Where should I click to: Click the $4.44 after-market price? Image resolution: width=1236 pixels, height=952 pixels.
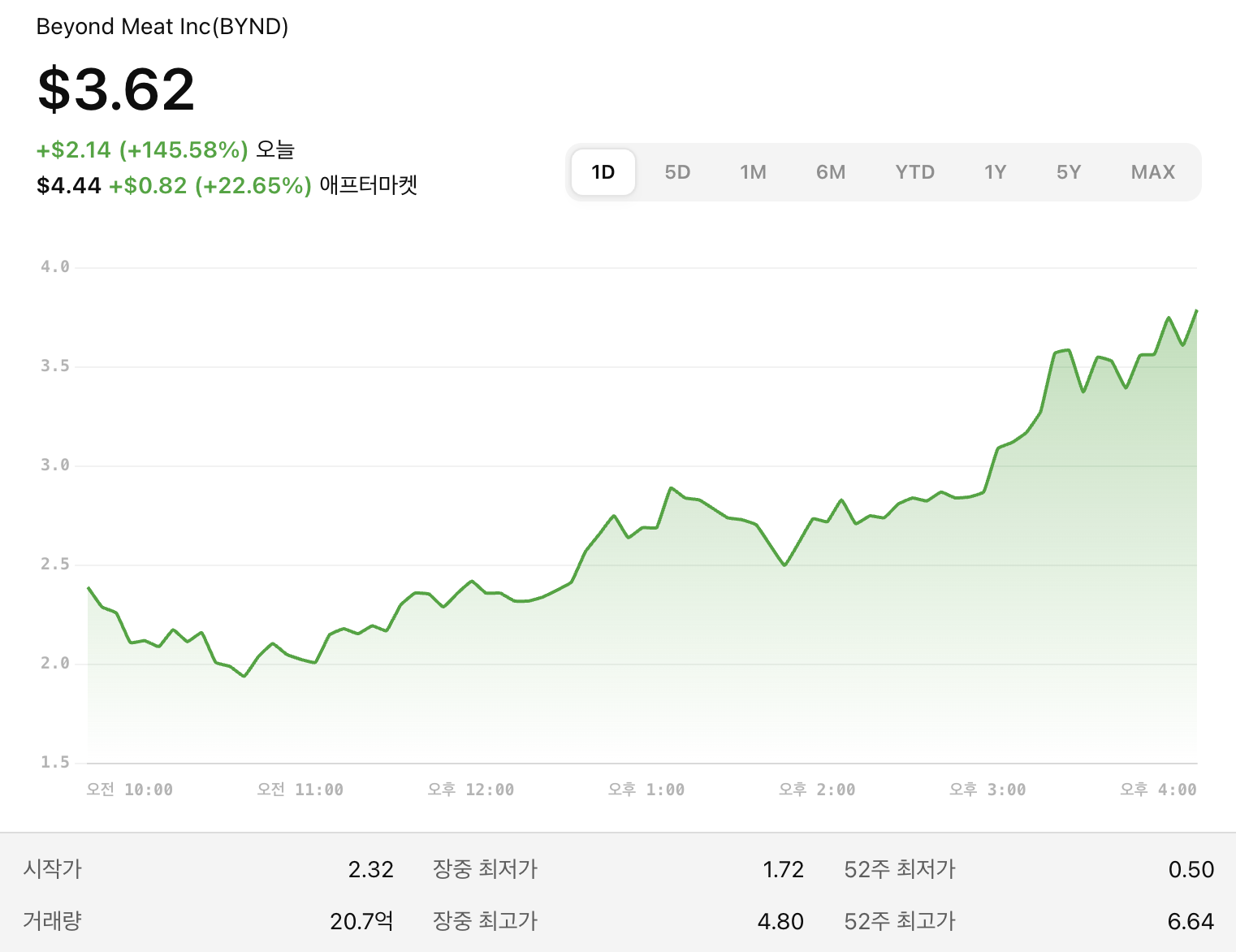[69, 186]
